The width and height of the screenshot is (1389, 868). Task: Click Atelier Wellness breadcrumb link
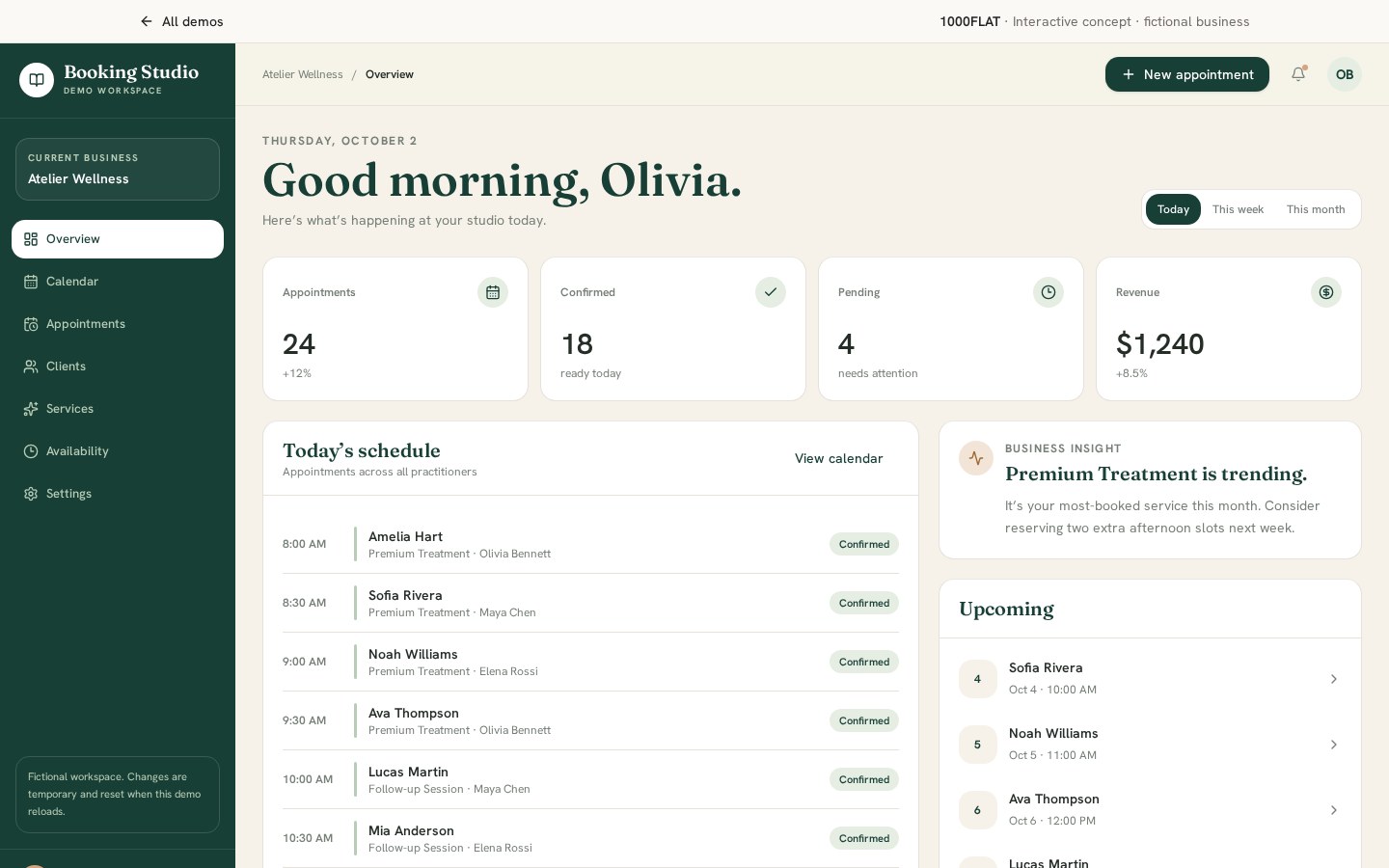303,74
